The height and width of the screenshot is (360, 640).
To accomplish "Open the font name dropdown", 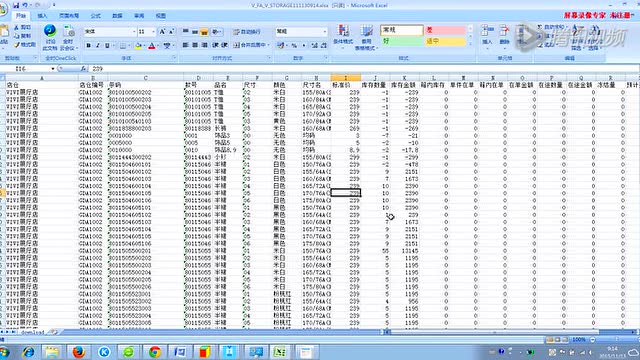I will coord(134,31).
